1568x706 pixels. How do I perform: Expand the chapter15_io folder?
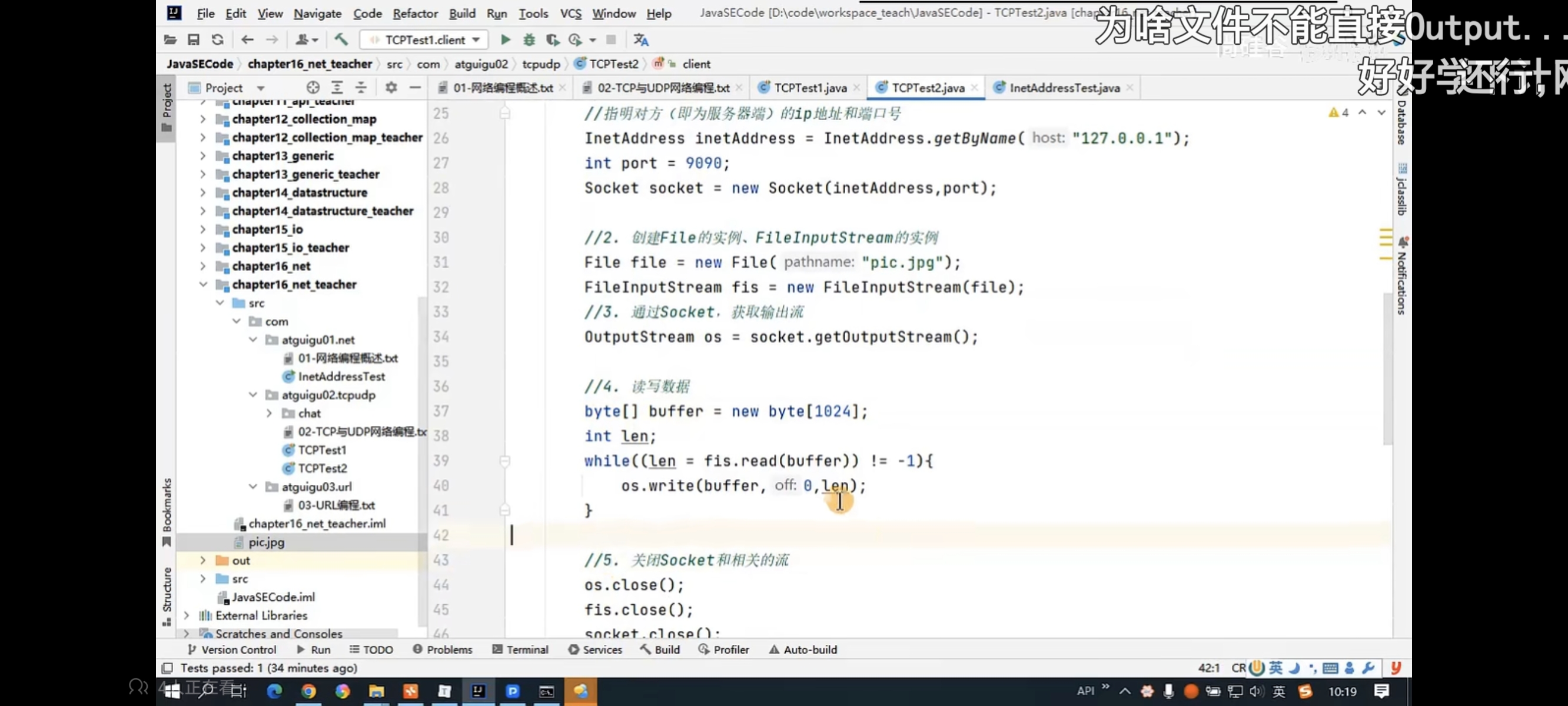click(x=202, y=229)
